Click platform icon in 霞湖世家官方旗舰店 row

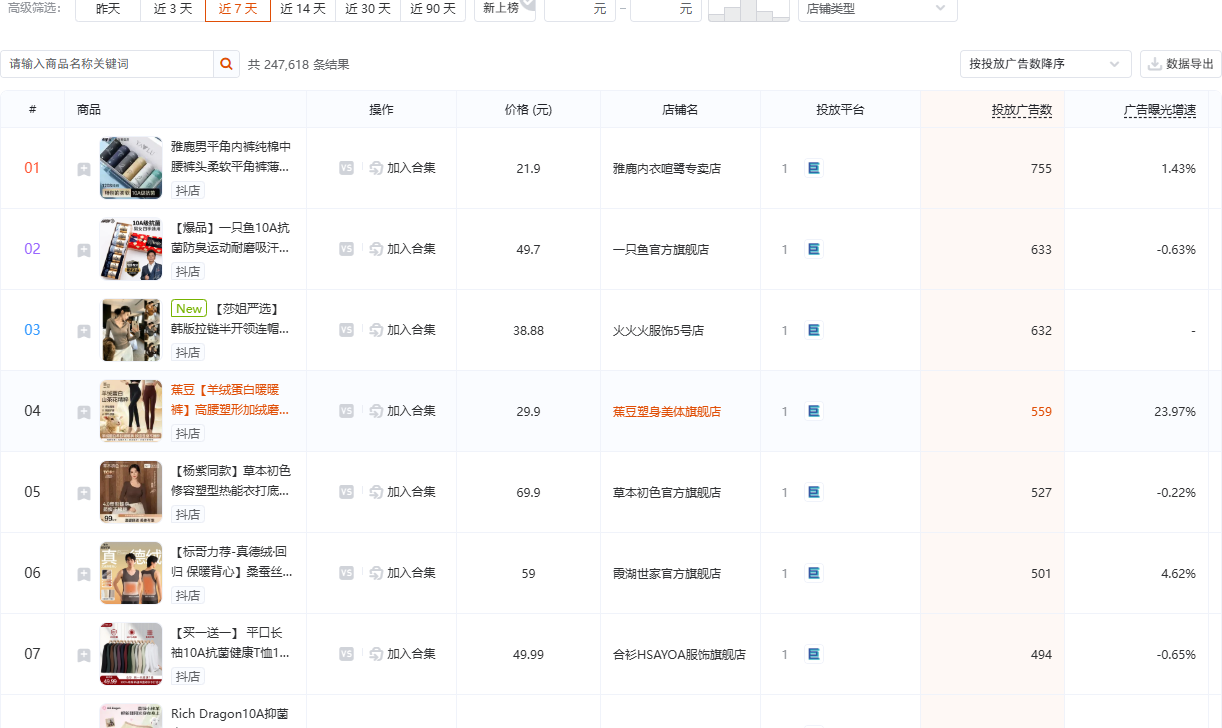pyautogui.click(x=813, y=573)
